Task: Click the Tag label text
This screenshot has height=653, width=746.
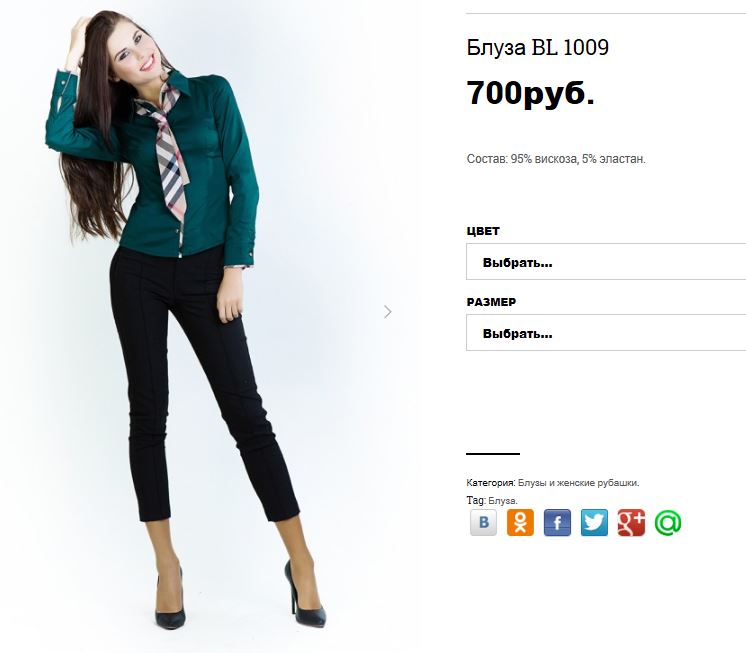Action: pos(476,500)
